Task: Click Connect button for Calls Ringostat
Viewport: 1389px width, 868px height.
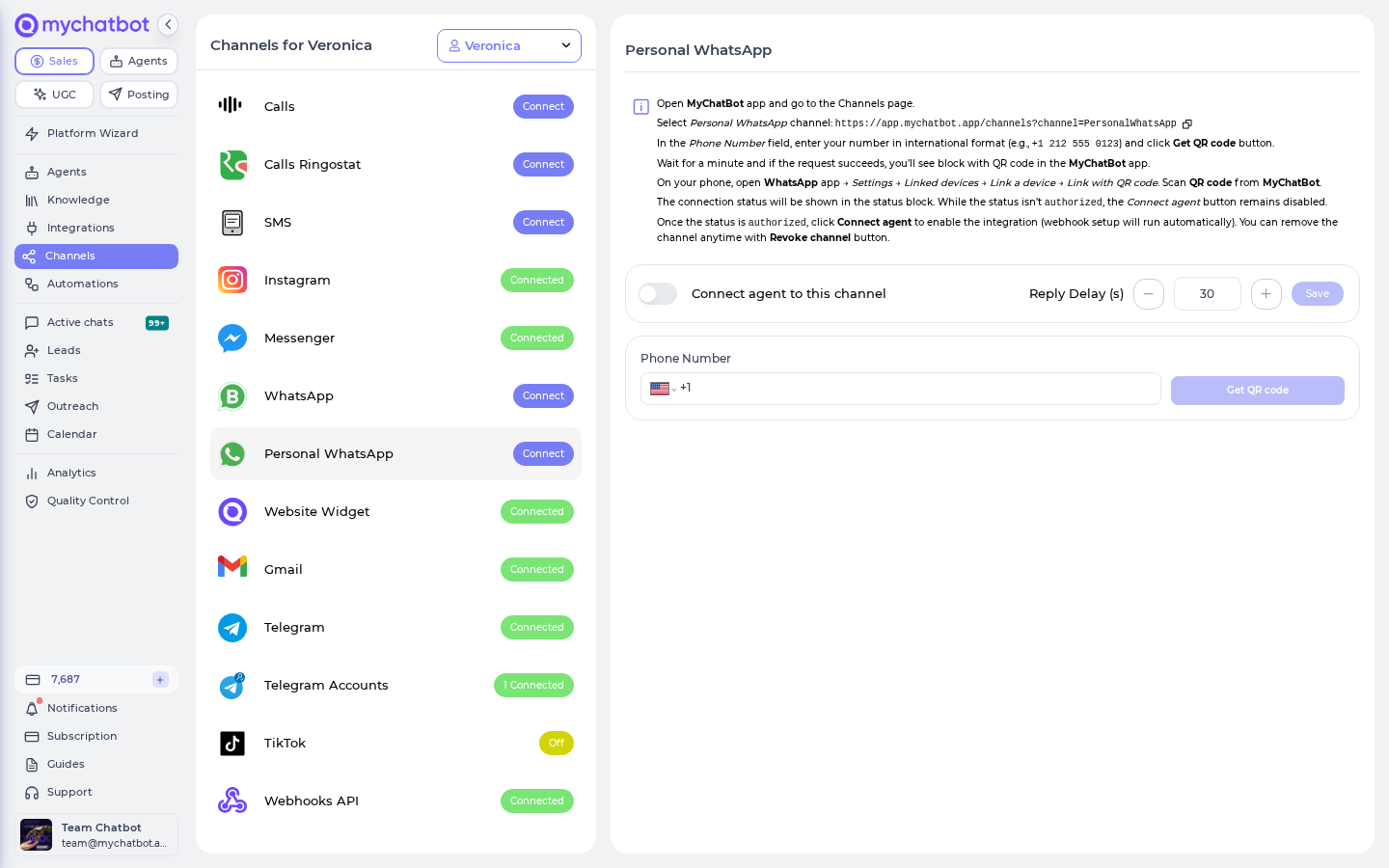Action: [543, 165]
